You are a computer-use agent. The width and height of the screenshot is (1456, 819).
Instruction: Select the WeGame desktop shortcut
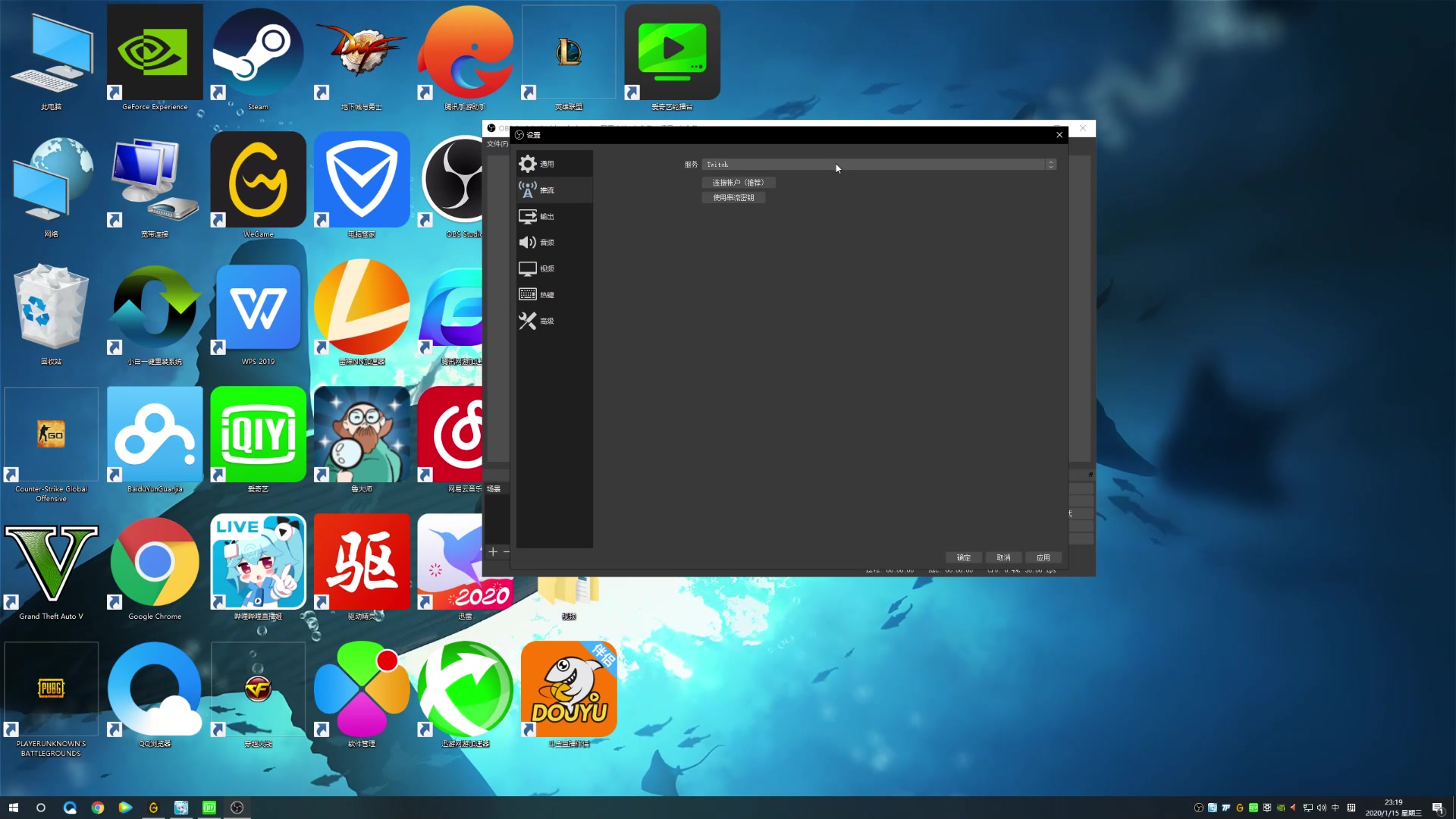click(x=258, y=187)
